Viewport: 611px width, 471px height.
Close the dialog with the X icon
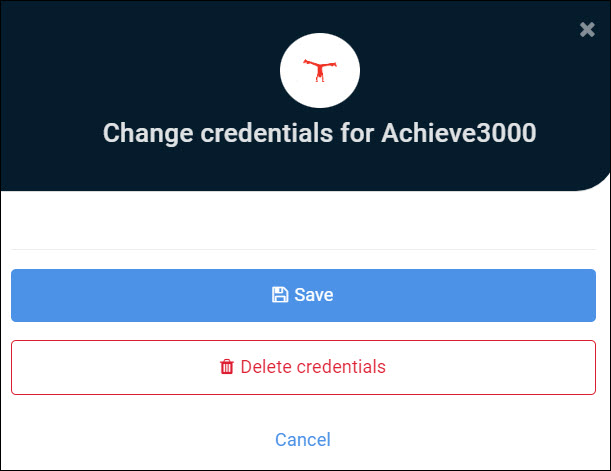click(587, 30)
